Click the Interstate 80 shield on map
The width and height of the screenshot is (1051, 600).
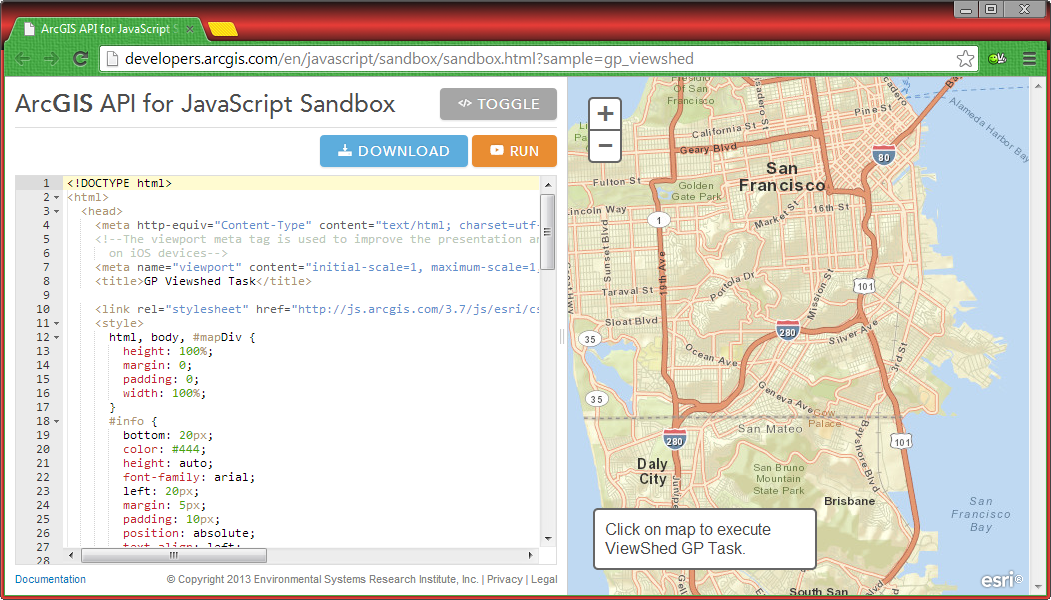[x=884, y=155]
